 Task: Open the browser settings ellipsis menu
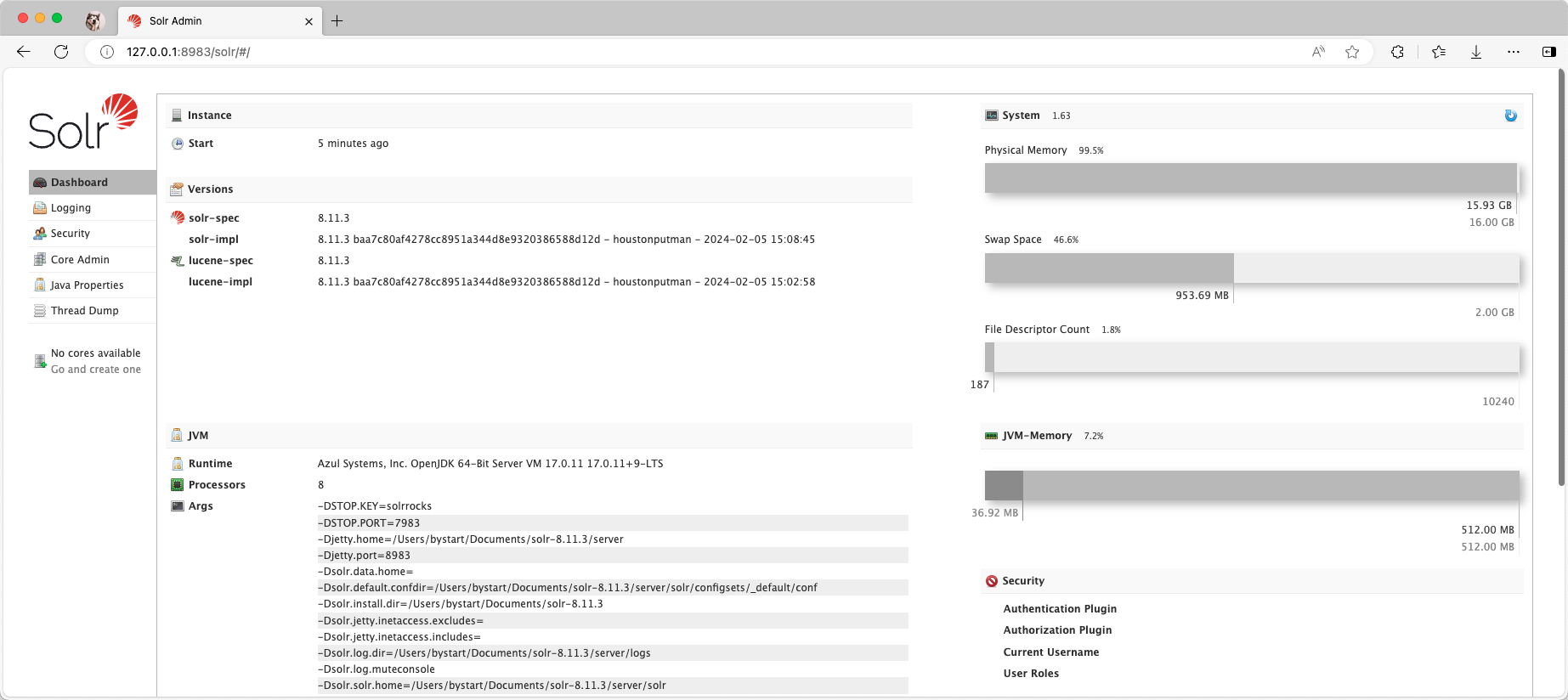pyautogui.click(x=1514, y=52)
